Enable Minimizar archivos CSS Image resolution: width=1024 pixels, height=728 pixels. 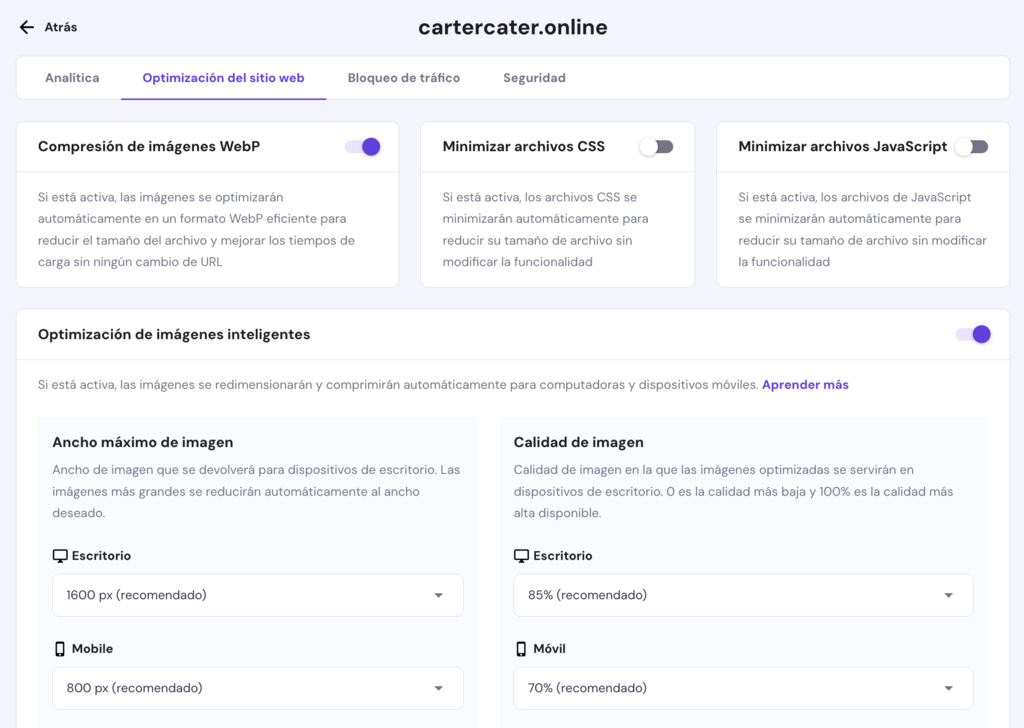657,145
